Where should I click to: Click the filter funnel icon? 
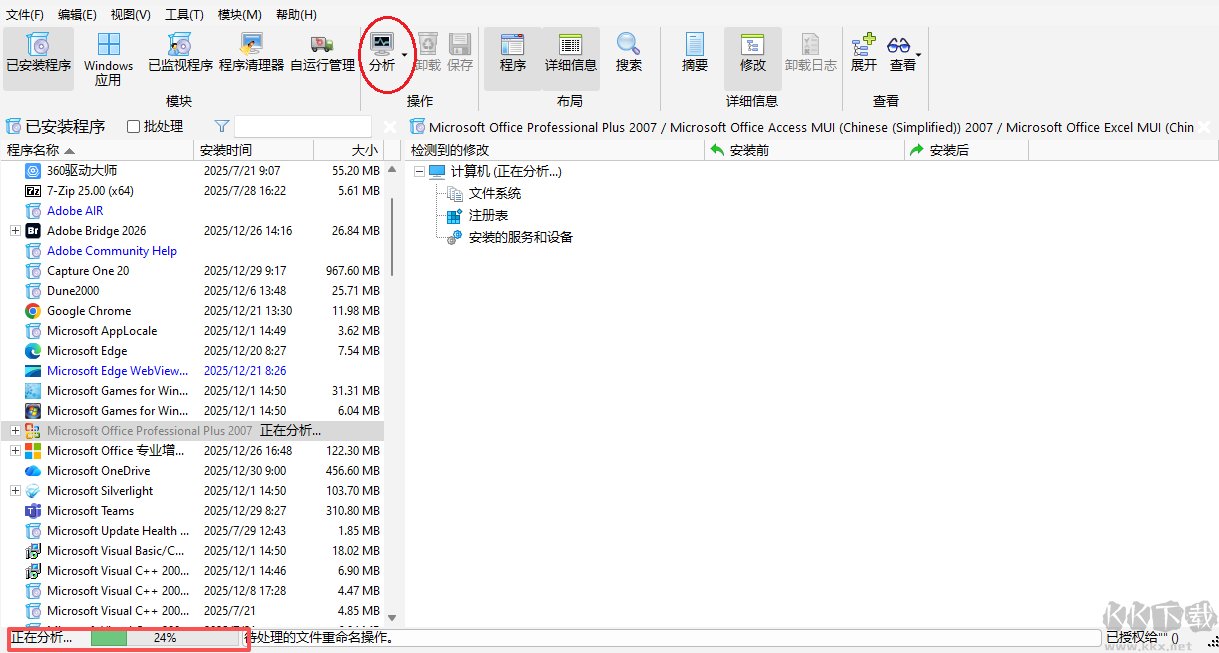222,126
